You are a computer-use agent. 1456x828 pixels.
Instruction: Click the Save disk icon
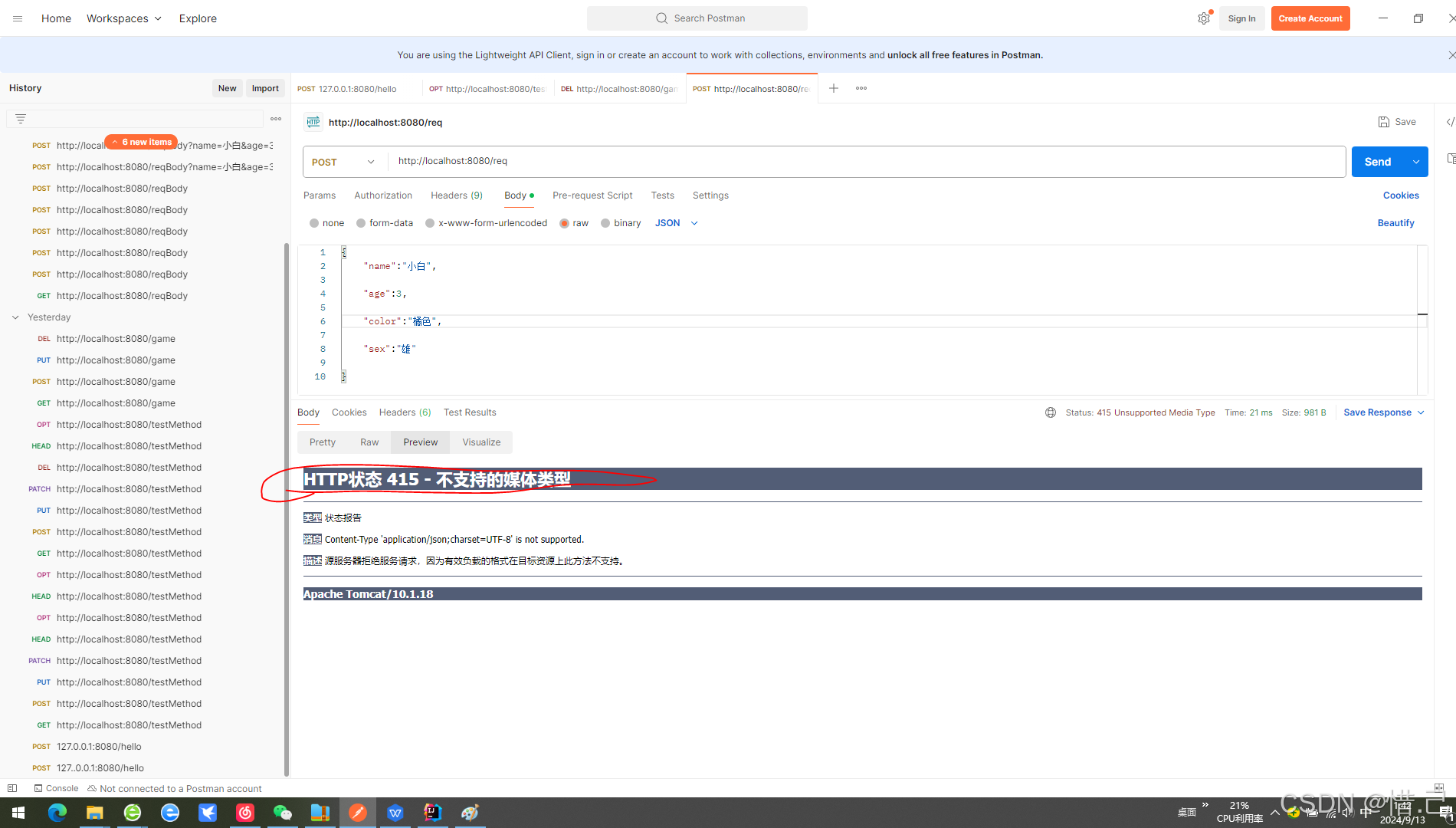coord(1384,122)
